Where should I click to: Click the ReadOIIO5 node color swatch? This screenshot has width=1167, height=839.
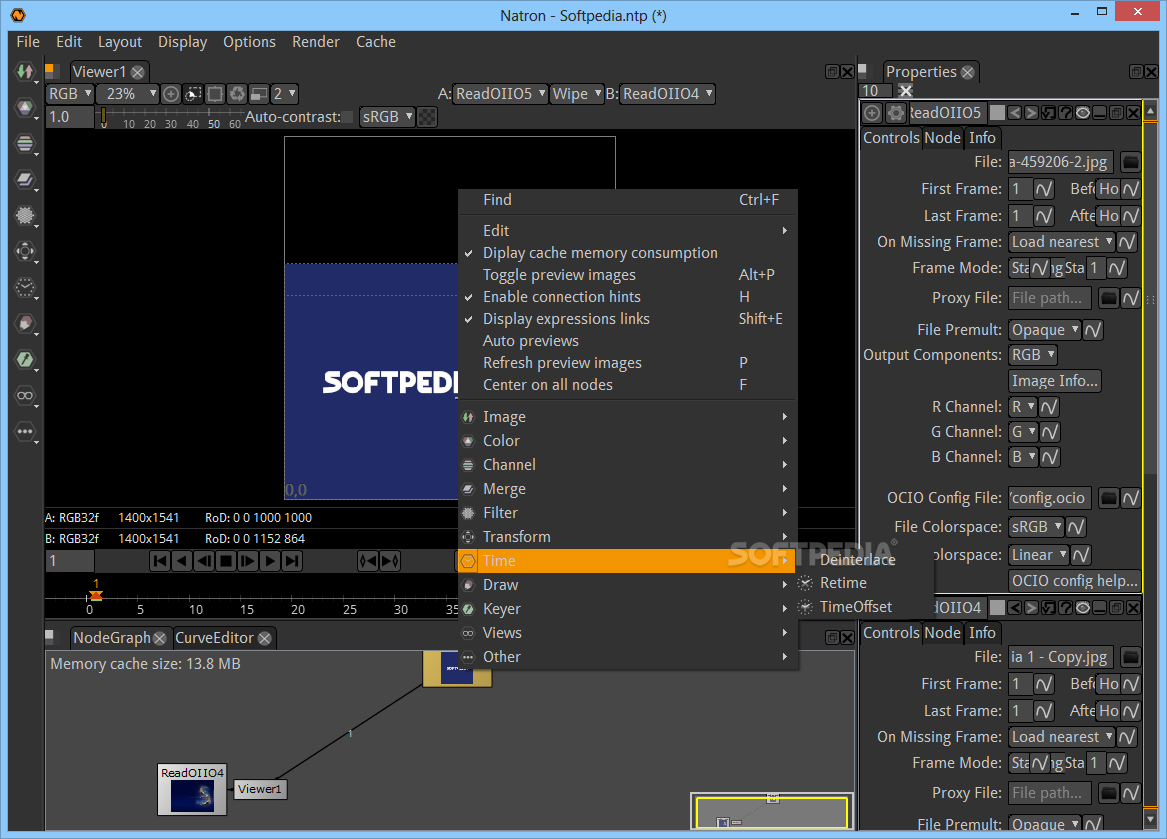coord(997,112)
